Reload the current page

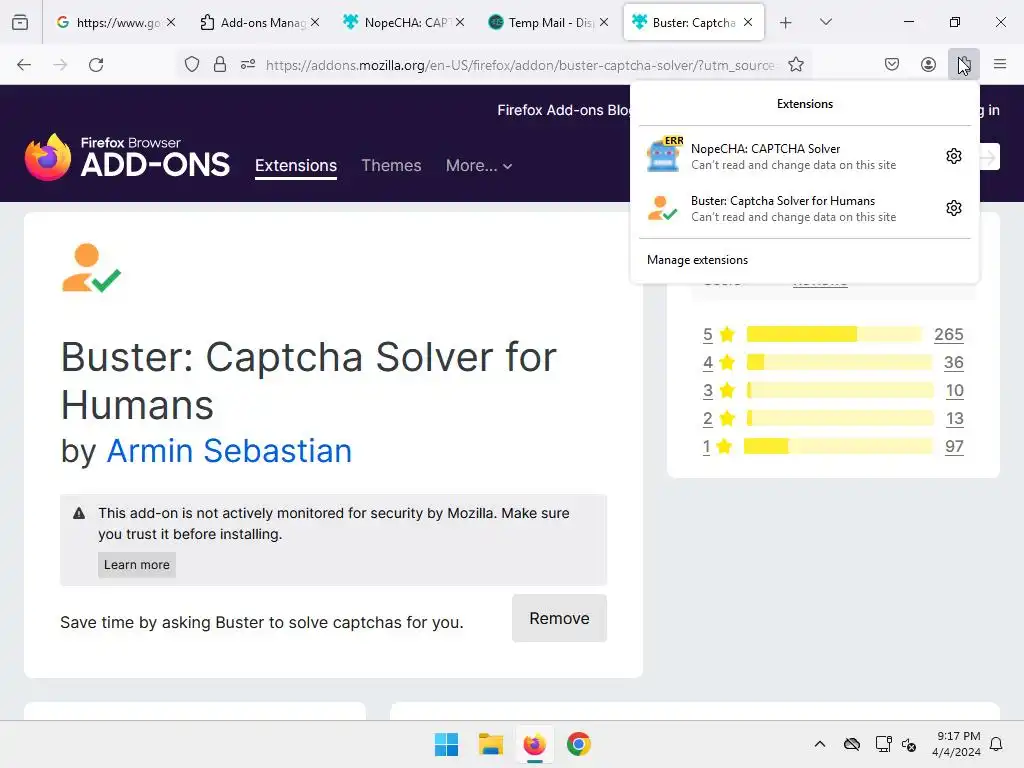96,65
